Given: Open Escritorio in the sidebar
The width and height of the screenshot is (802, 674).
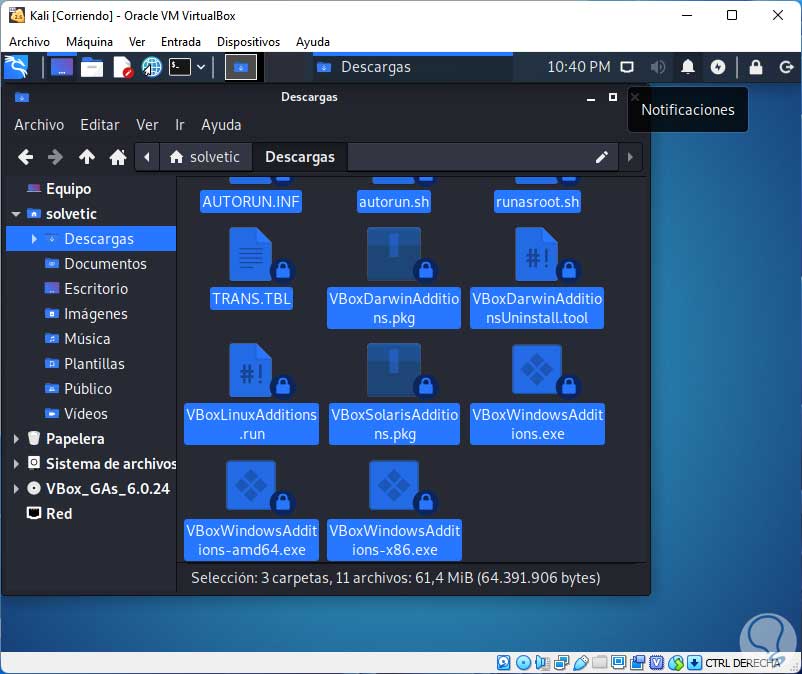Looking at the screenshot, I should [96, 289].
